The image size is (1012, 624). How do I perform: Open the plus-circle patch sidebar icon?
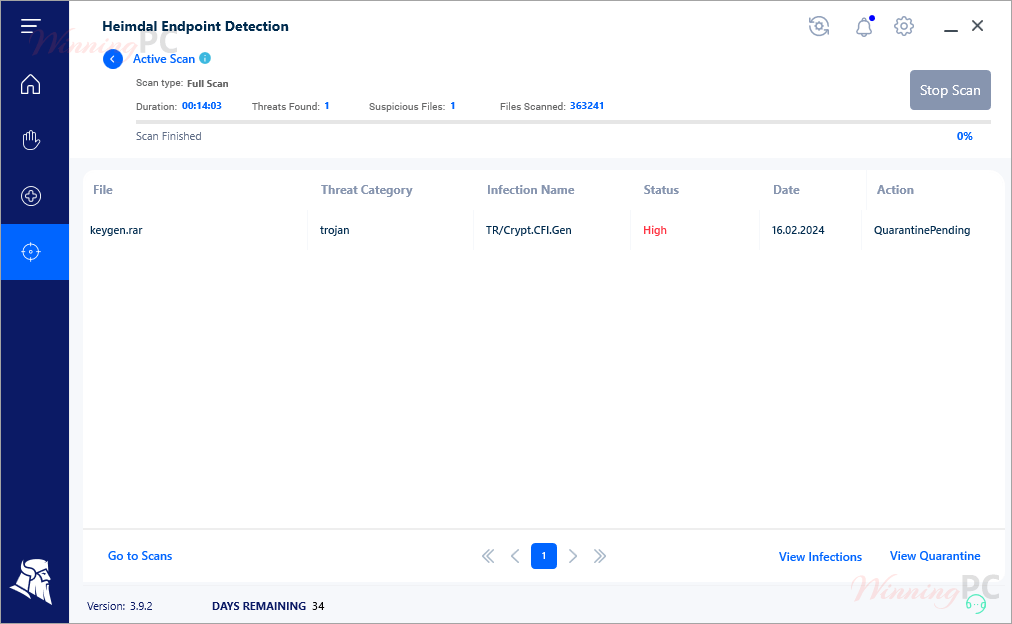click(30, 196)
